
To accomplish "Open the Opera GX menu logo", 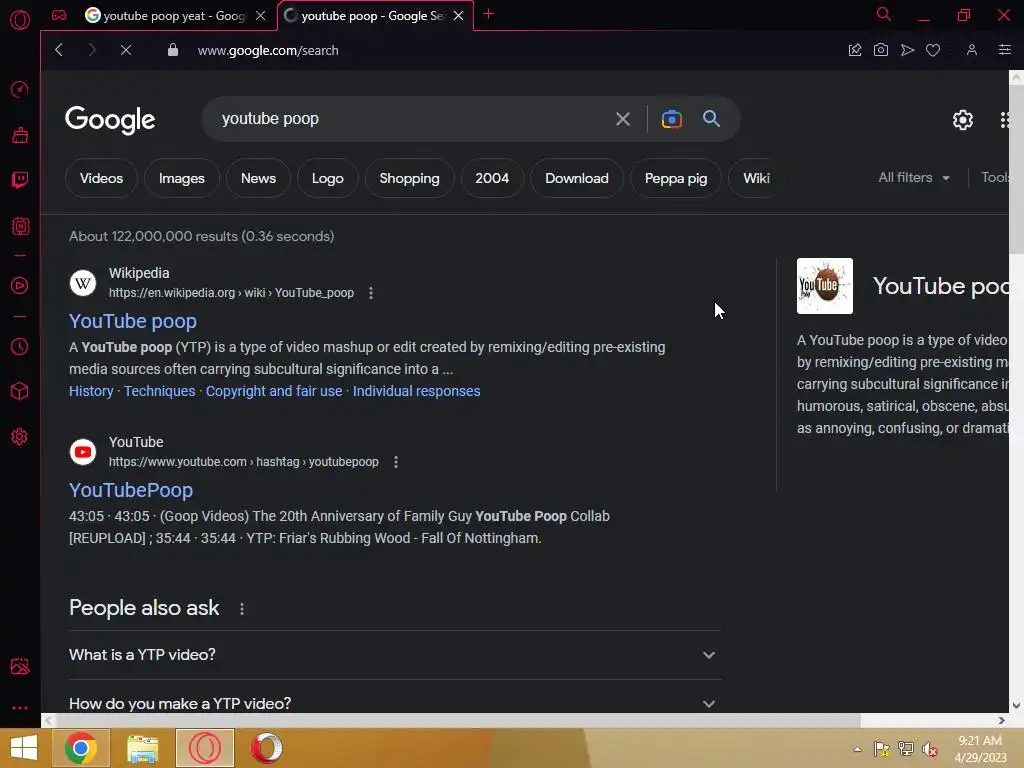I will (x=20, y=20).
